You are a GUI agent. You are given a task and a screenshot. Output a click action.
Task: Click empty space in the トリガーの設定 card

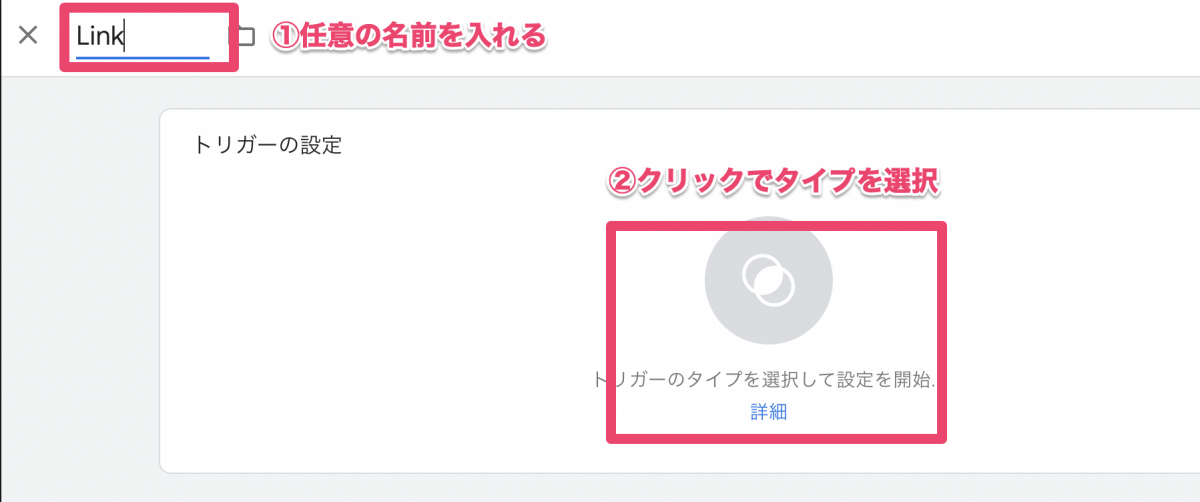click(380, 320)
